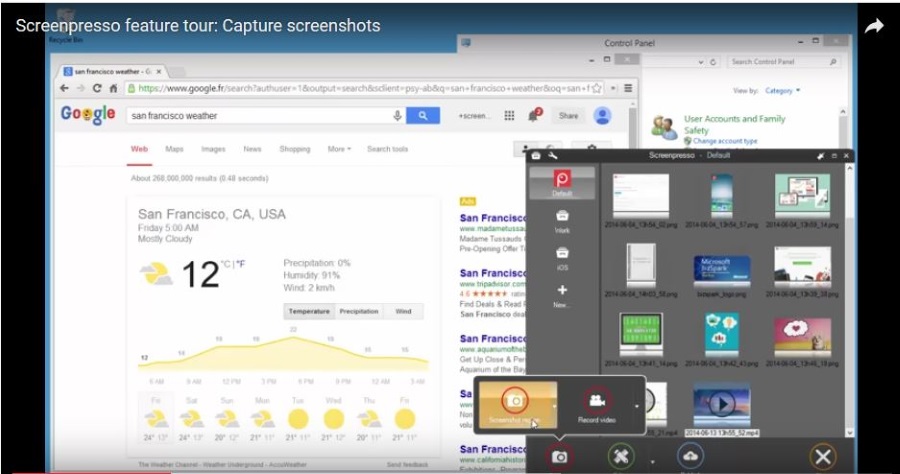Select the Precipitation chart tab

(359, 311)
